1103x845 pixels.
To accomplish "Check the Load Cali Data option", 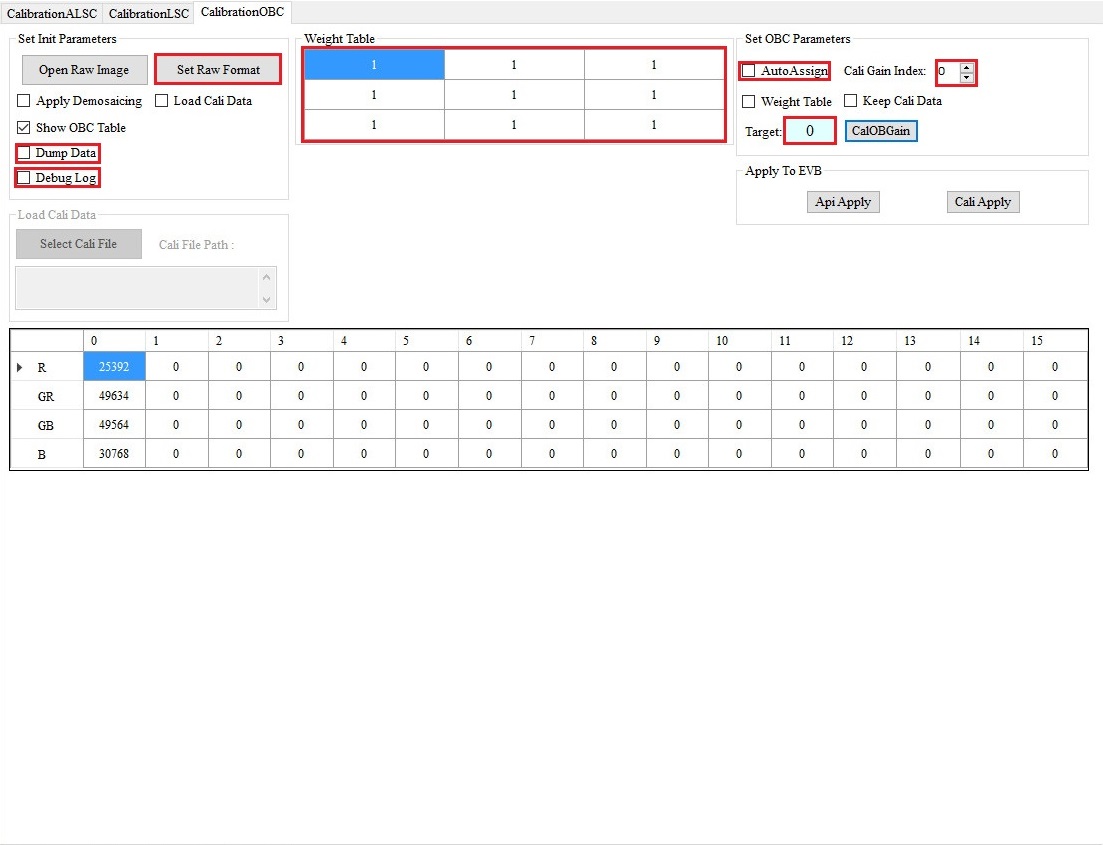I will coord(162,100).
